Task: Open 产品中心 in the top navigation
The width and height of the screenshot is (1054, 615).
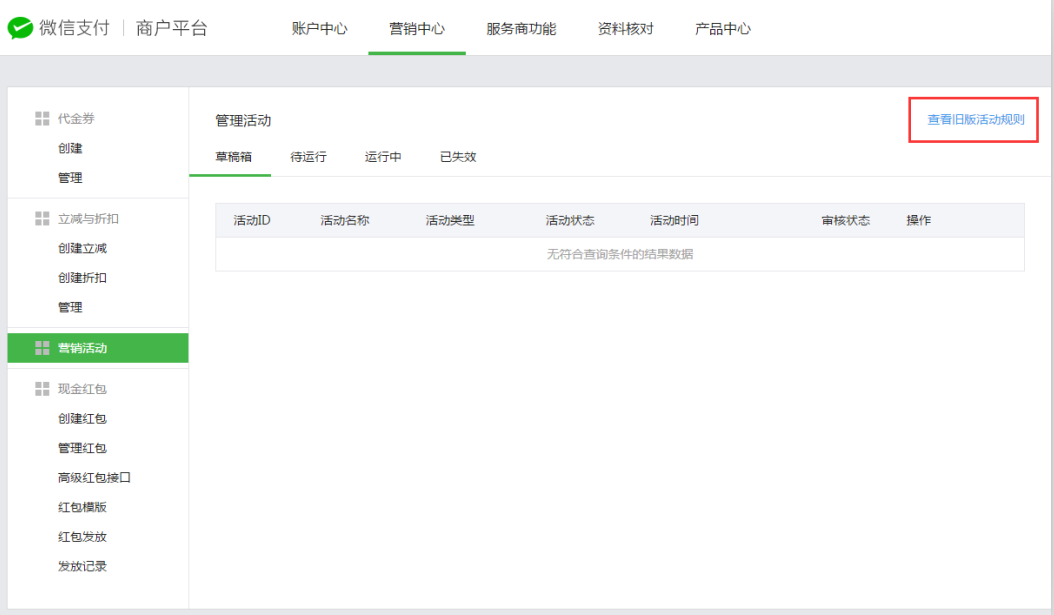Action: [x=723, y=29]
